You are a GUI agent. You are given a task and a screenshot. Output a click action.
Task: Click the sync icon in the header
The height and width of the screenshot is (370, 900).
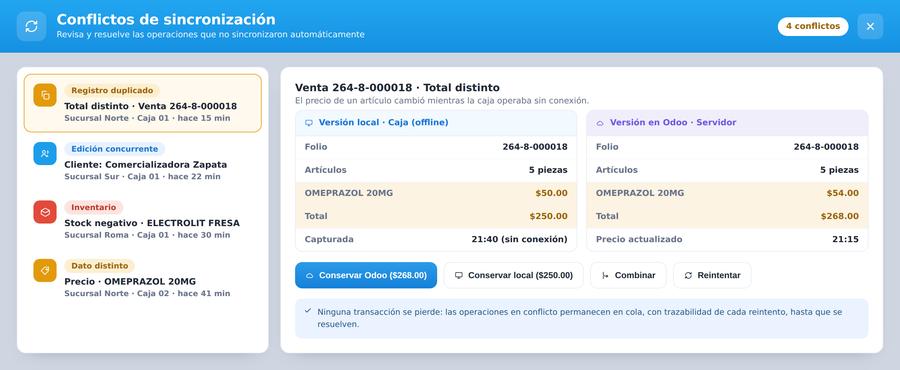(32, 26)
